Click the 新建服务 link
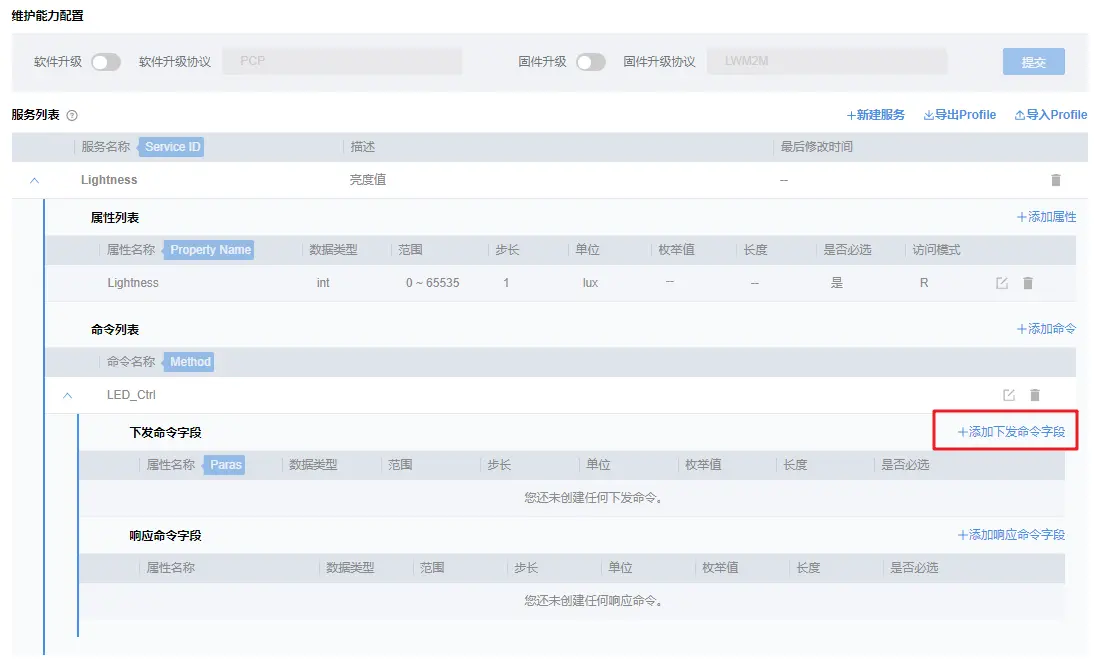The width and height of the screenshot is (1094, 670). 876,114
